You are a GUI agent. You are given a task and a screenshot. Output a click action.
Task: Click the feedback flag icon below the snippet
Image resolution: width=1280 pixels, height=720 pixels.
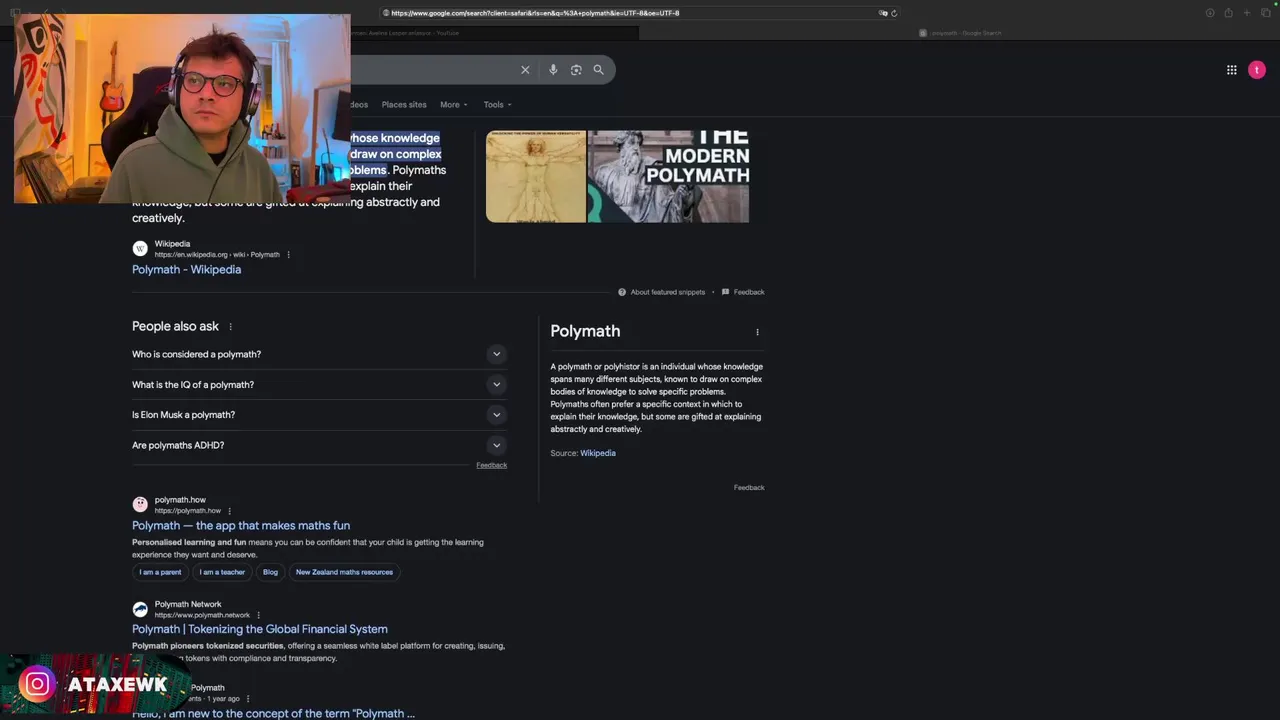[725, 292]
